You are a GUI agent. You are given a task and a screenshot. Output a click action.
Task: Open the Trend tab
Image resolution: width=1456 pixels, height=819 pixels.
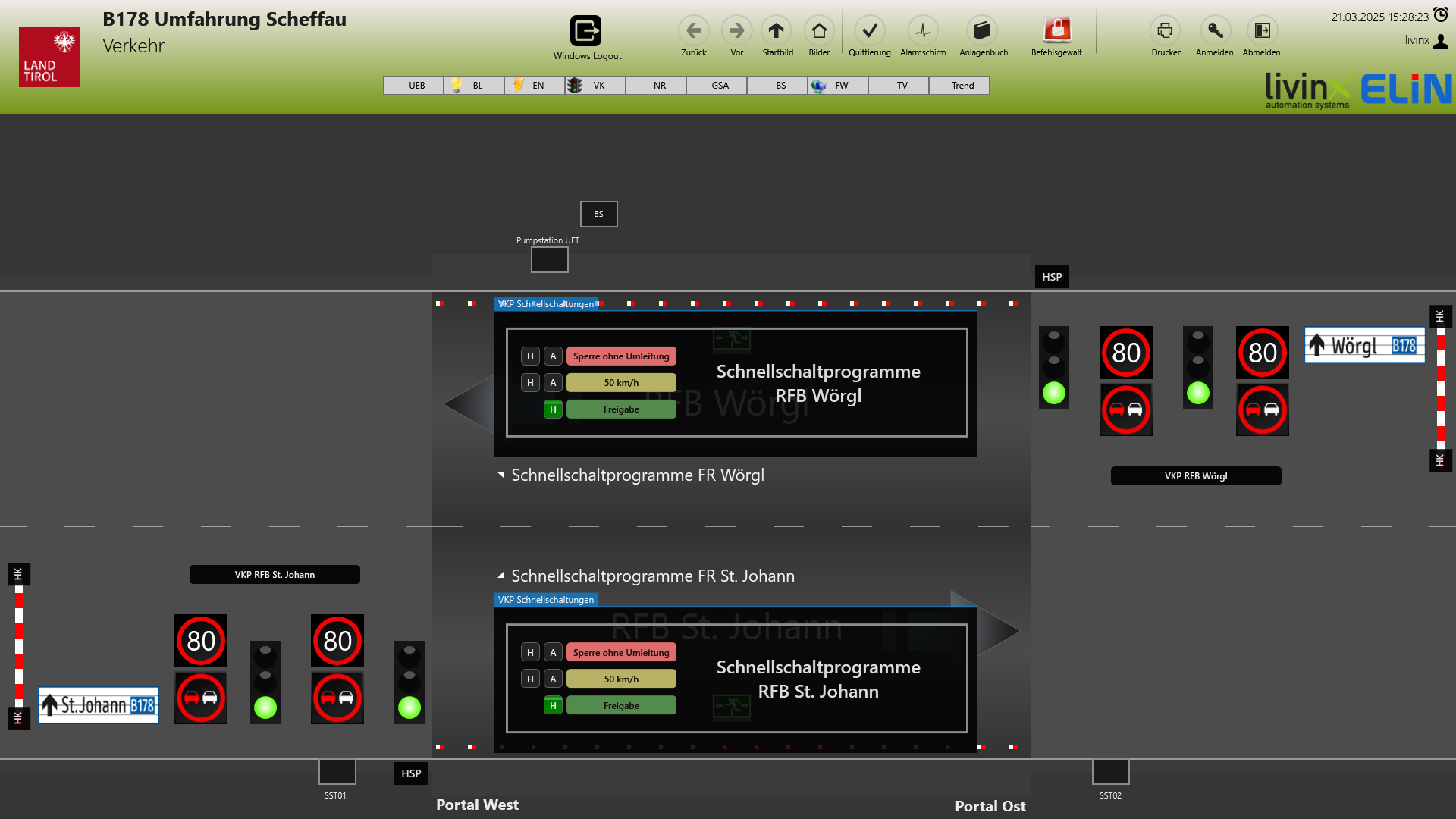959,86
